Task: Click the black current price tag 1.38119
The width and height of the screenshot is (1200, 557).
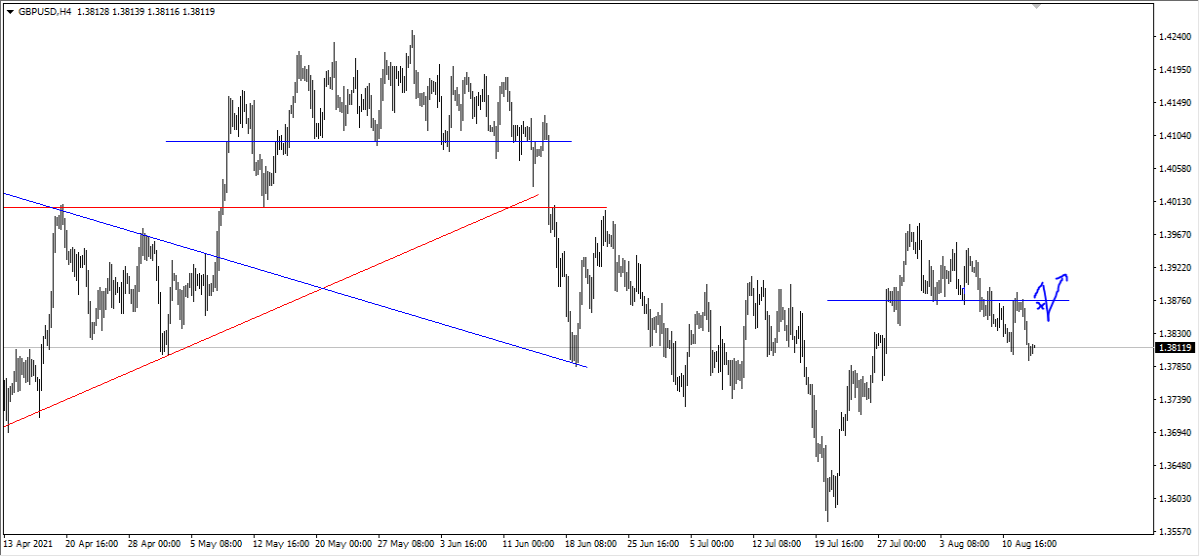Action: [x=1174, y=348]
